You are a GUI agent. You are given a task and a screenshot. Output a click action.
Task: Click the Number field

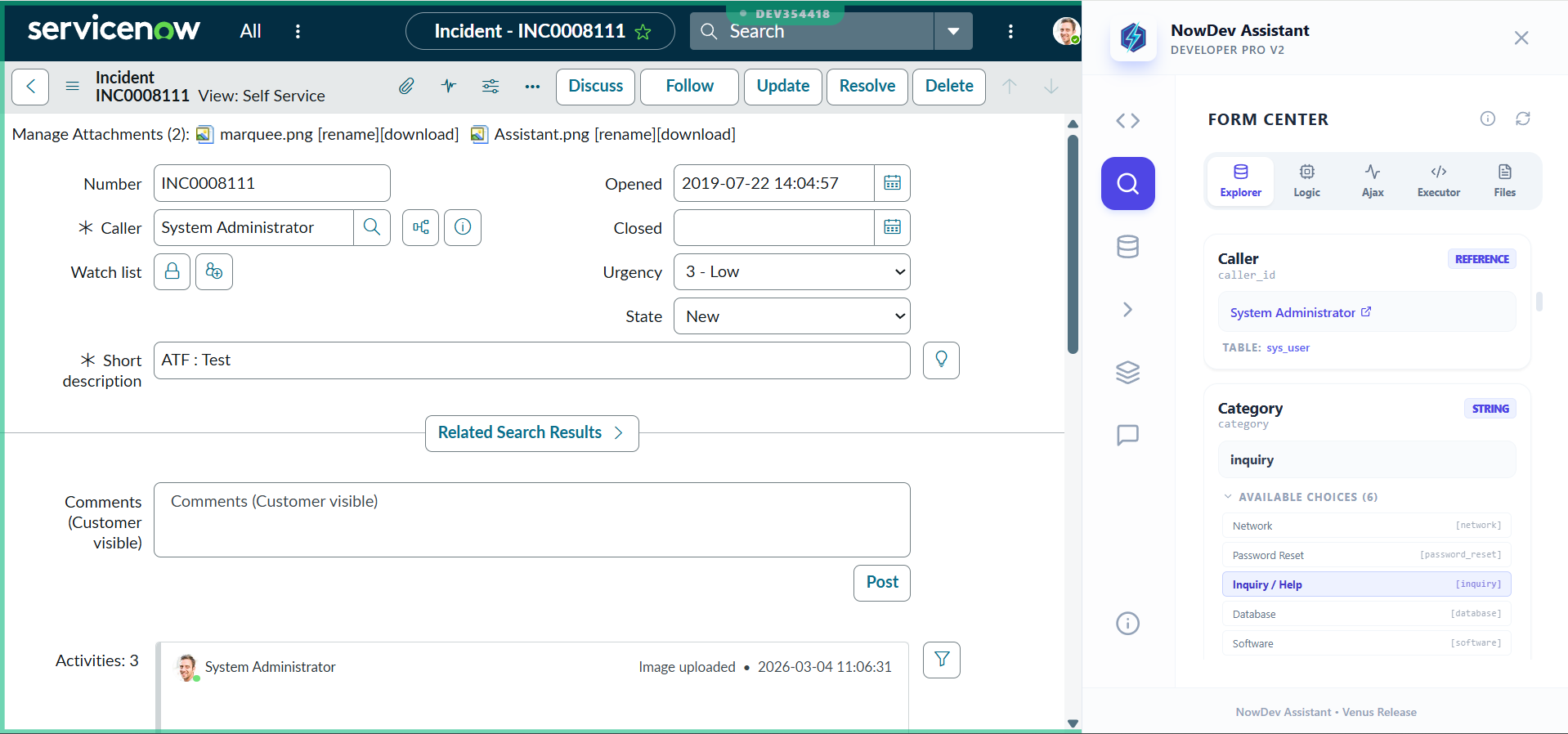[271, 183]
